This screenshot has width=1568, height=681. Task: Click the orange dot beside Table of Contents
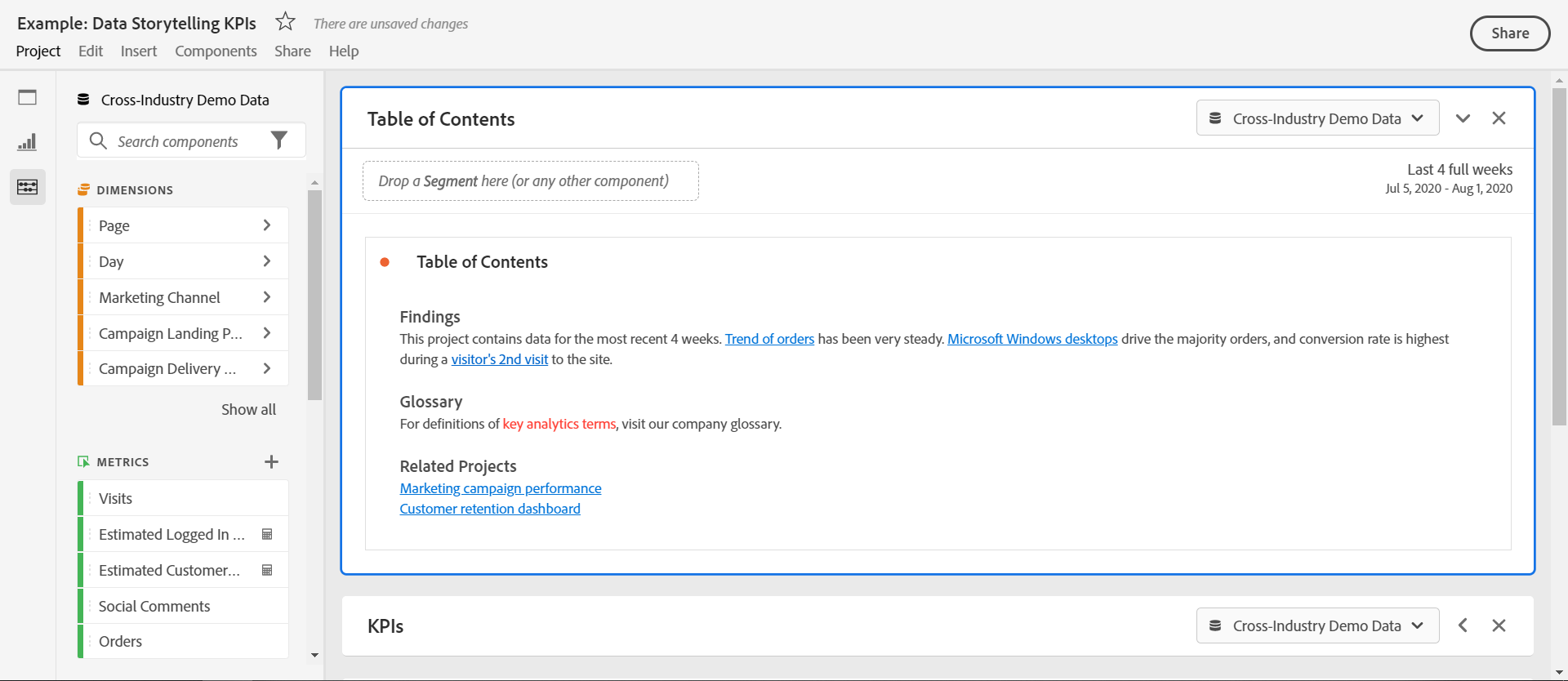[x=385, y=262]
